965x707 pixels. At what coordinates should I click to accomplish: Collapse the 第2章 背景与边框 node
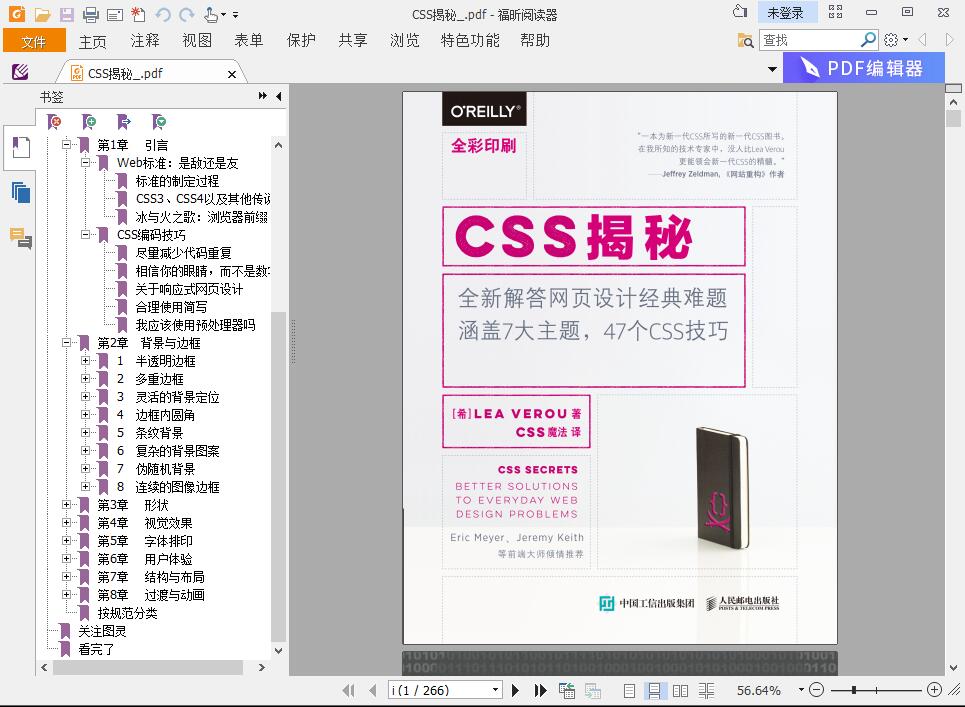pos(66,343)
